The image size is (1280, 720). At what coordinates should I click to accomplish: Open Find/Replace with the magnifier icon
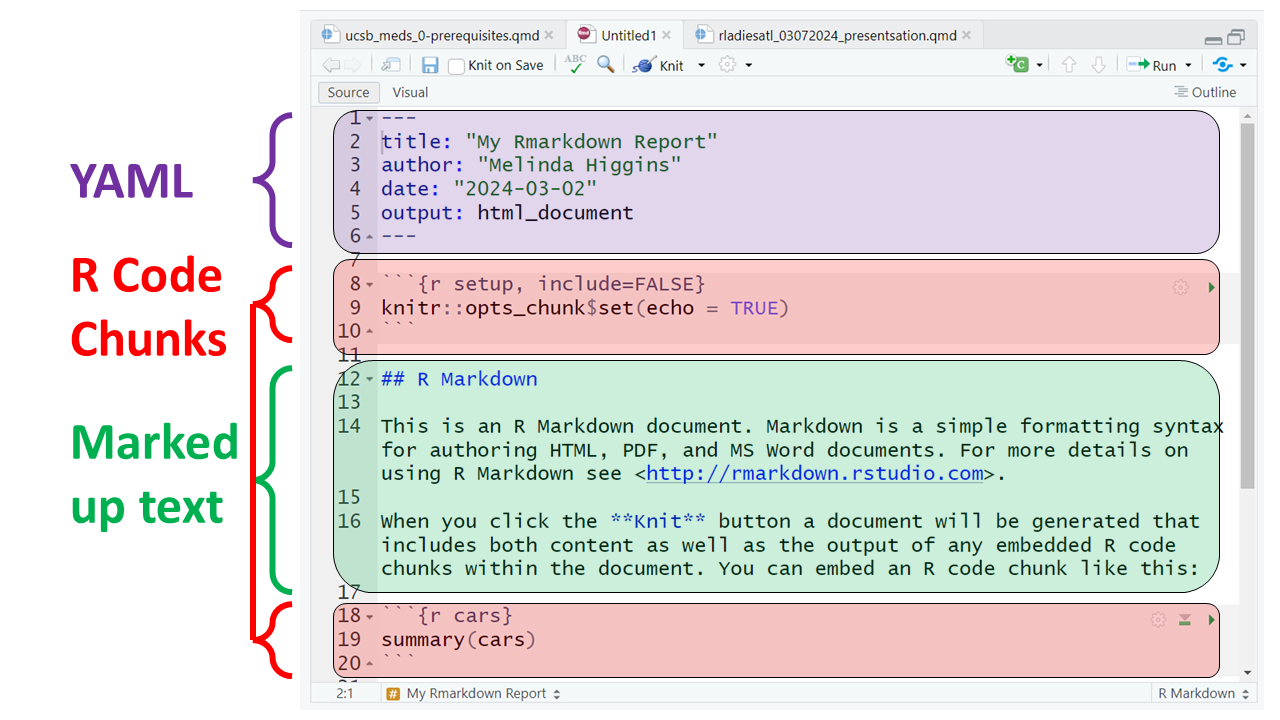(606, 64)
